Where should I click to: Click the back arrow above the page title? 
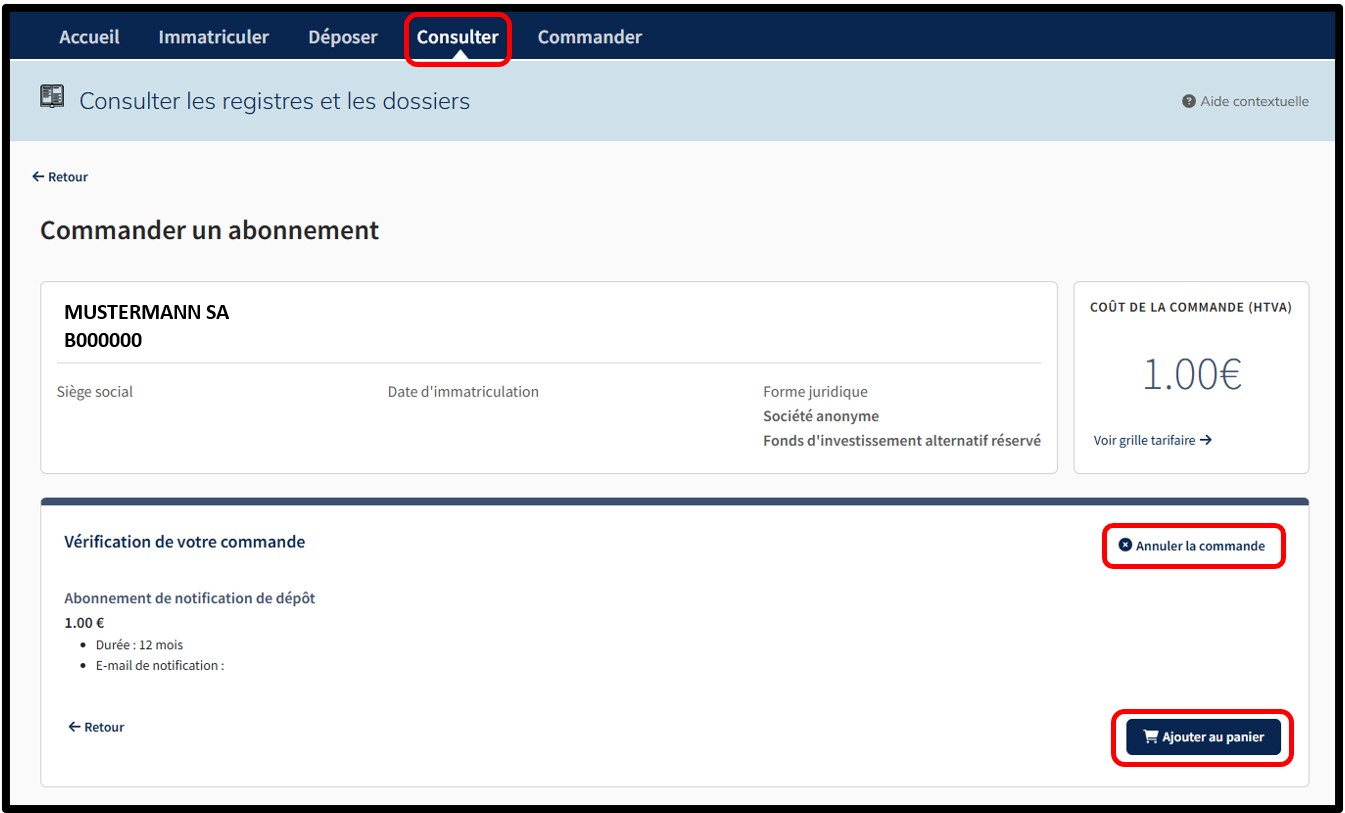point(38,177)
